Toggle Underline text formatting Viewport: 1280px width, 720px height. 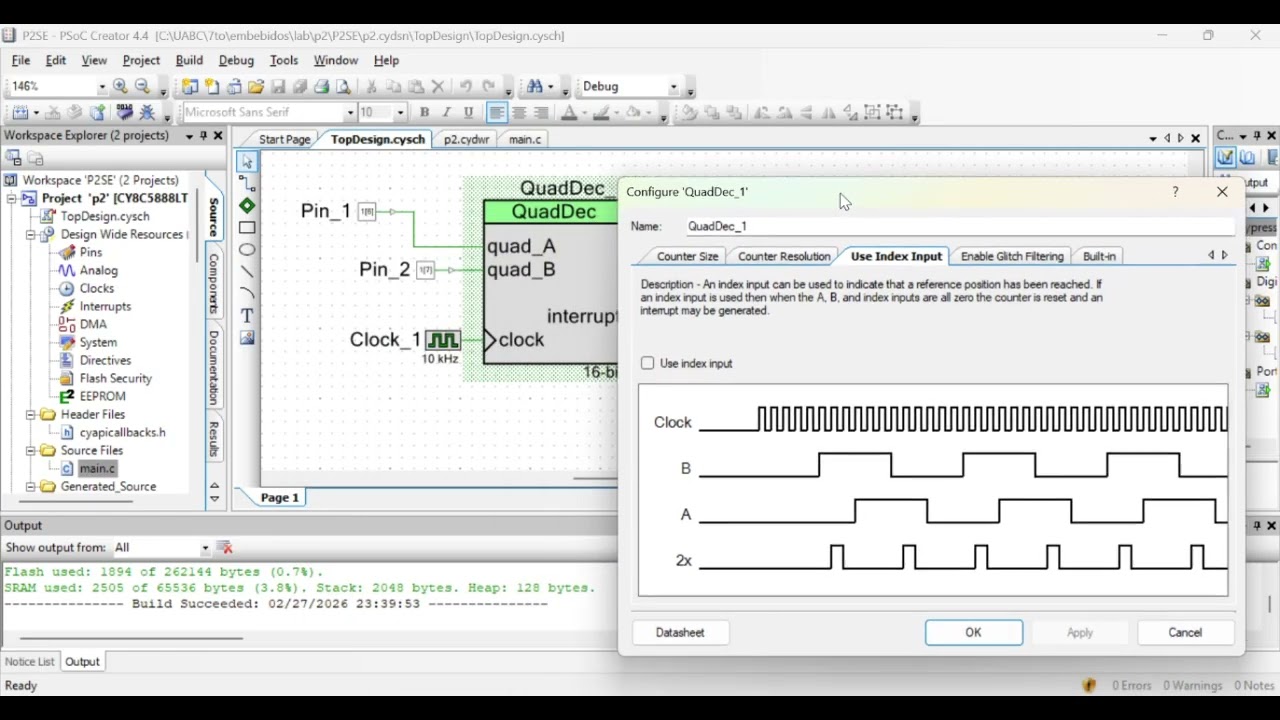pos(468,112)
